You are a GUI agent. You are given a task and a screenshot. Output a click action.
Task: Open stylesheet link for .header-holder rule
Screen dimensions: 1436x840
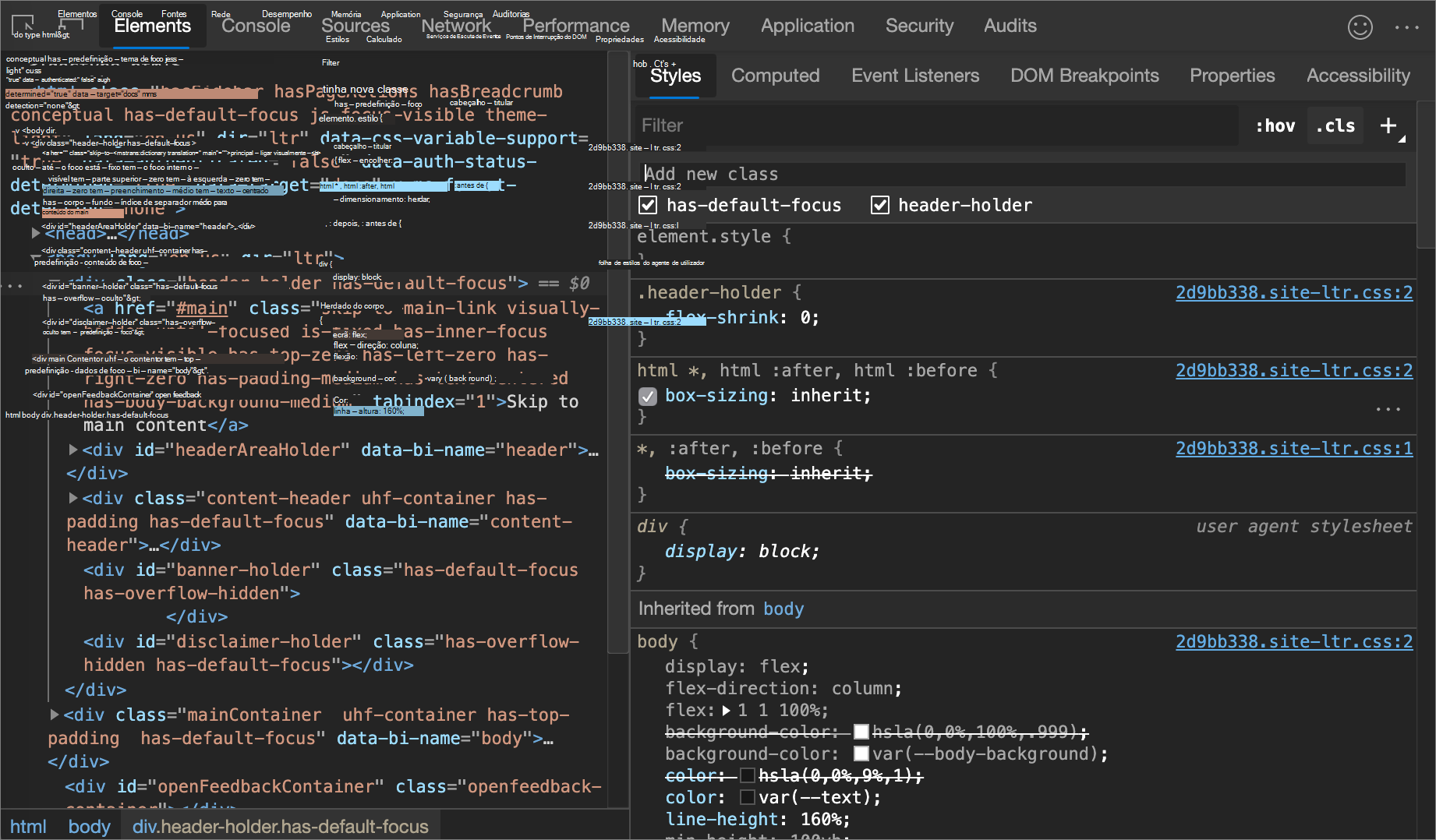pos(1293,292)
